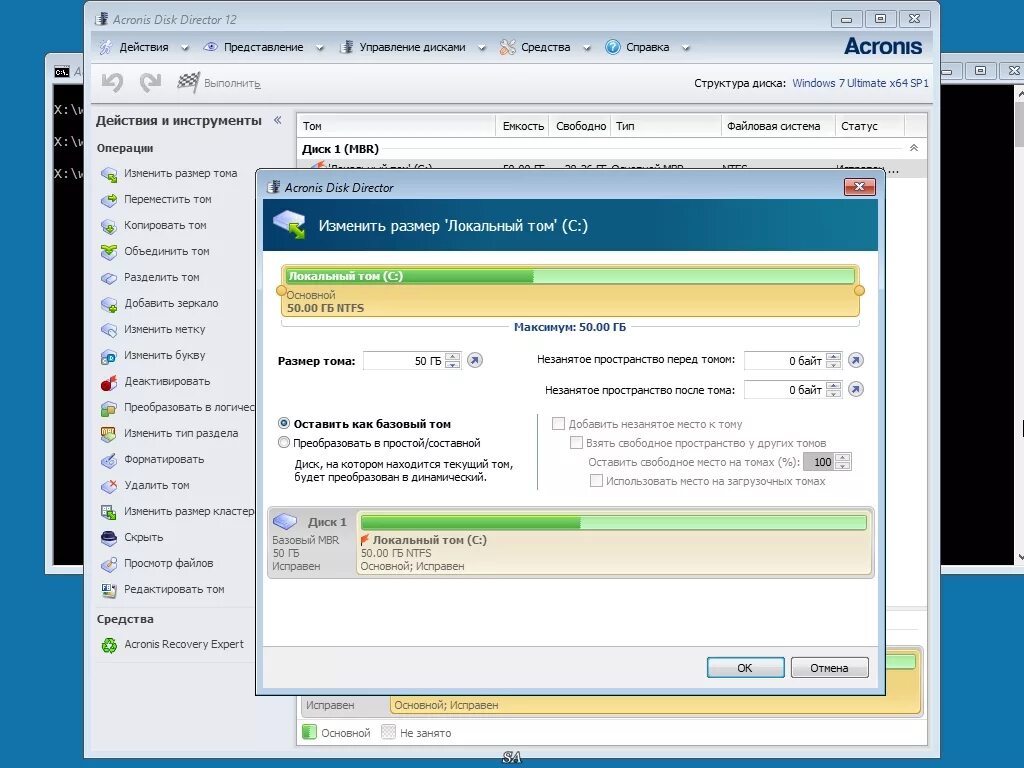The image size is (1024, 768).
Task: Open the Представление menu
Action: click(x=263, y=48)
